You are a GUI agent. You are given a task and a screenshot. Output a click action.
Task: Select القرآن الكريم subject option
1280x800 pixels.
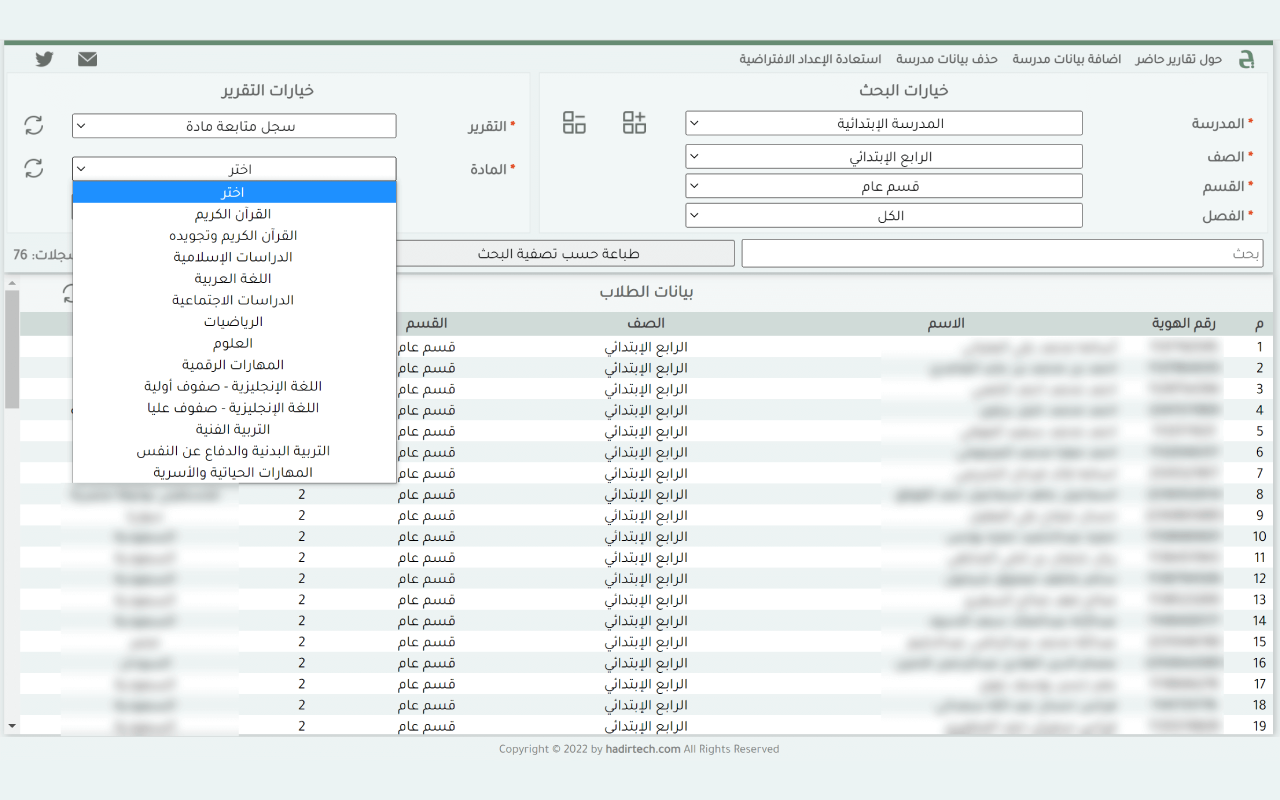click(234, 214)
